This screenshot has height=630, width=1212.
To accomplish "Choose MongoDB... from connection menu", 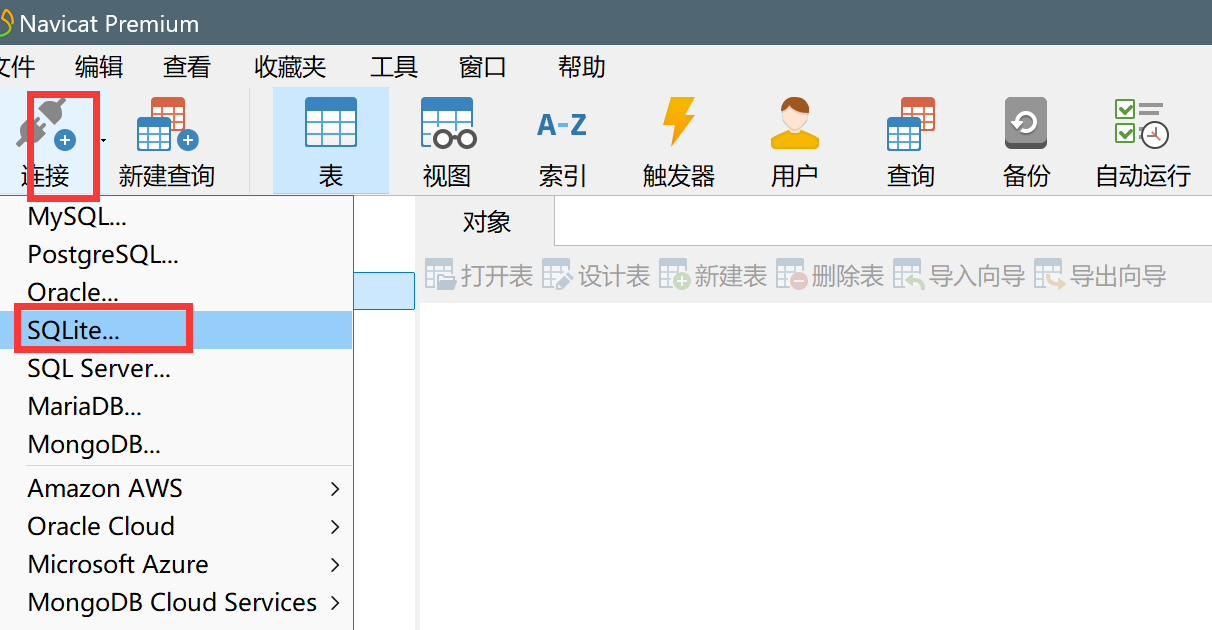I will point(178,444).
